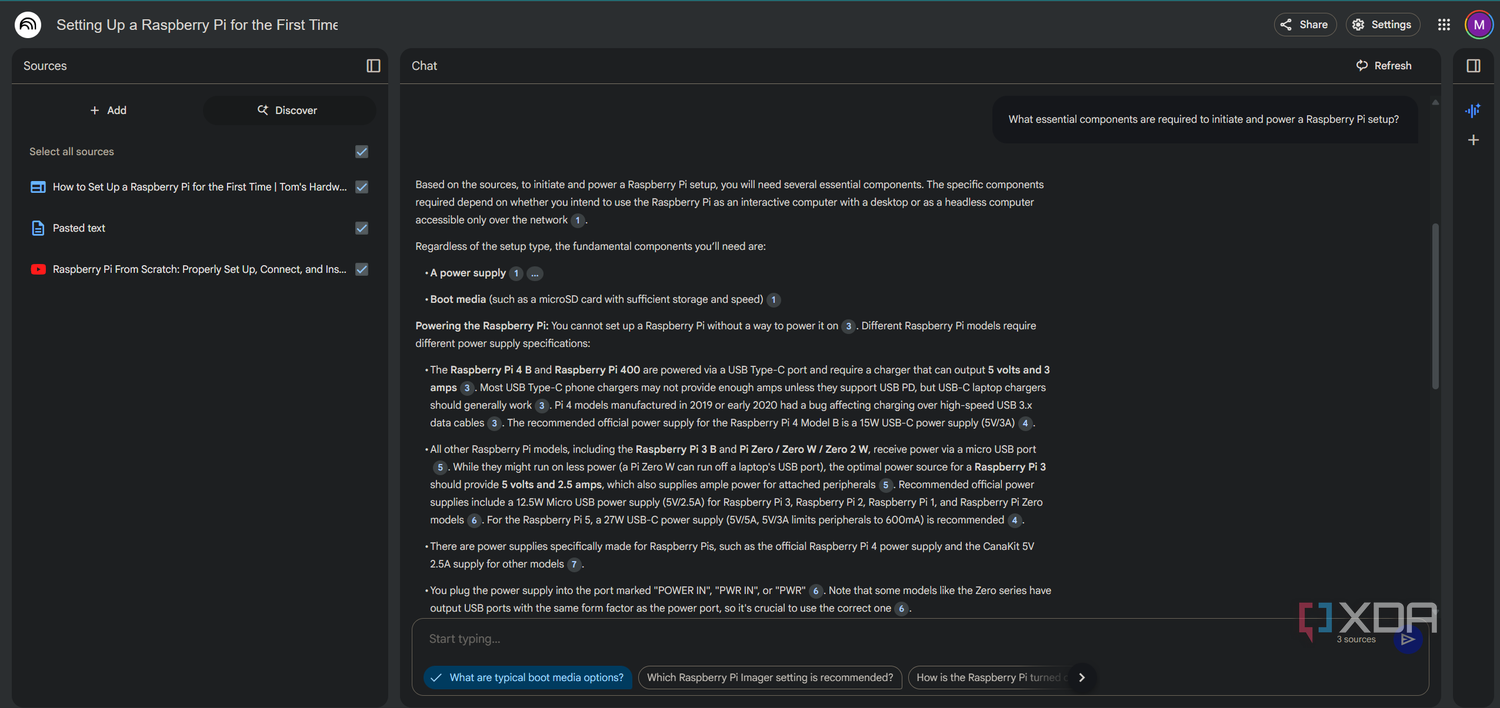1500x708 pixels.
Task: Open citation 6 after 'use the correct one'
Action: coord(901,609)
